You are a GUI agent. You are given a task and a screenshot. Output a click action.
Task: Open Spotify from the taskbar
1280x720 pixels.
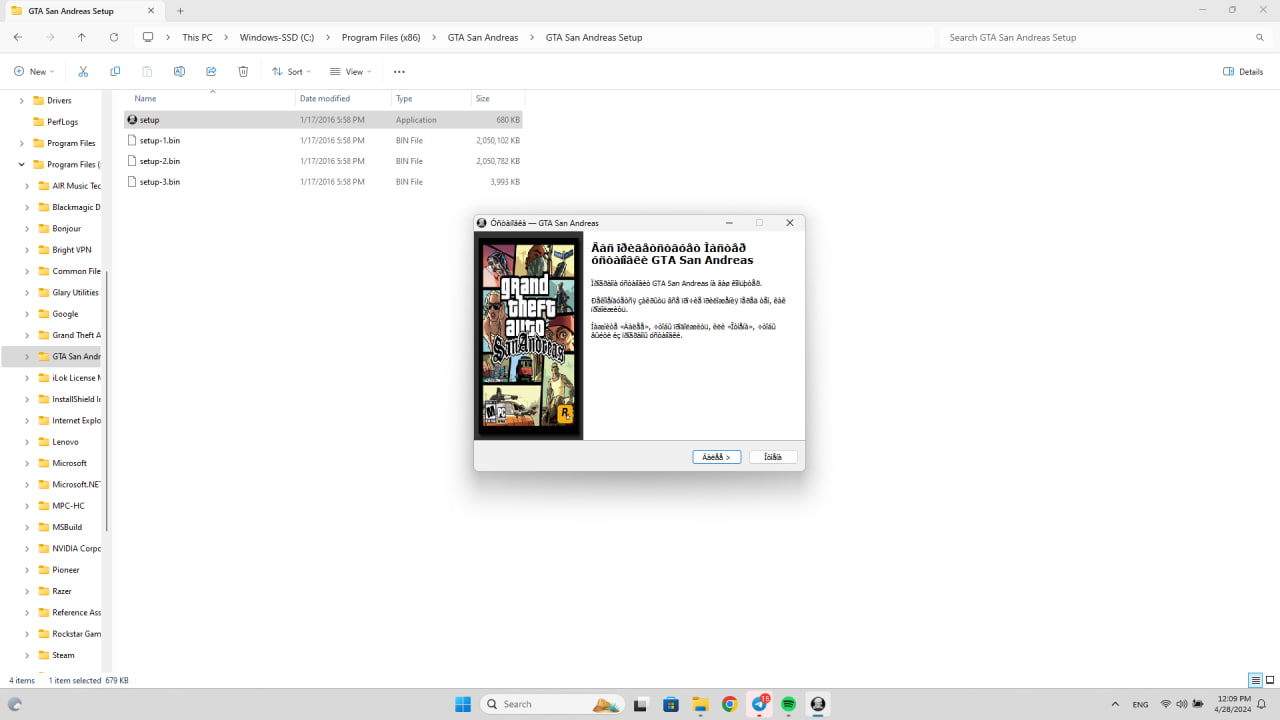point(788,704)
